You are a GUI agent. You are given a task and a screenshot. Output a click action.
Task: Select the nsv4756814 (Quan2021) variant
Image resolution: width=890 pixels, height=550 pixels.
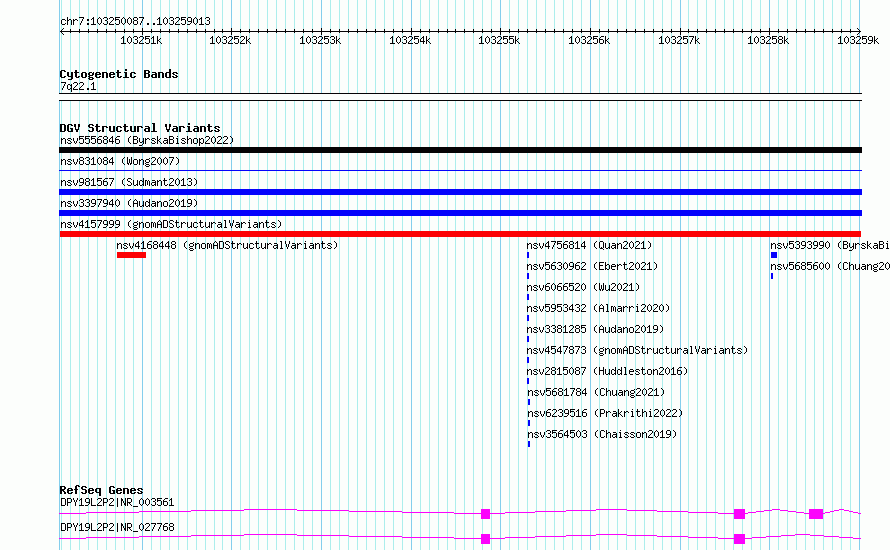[x=589, y=245]
